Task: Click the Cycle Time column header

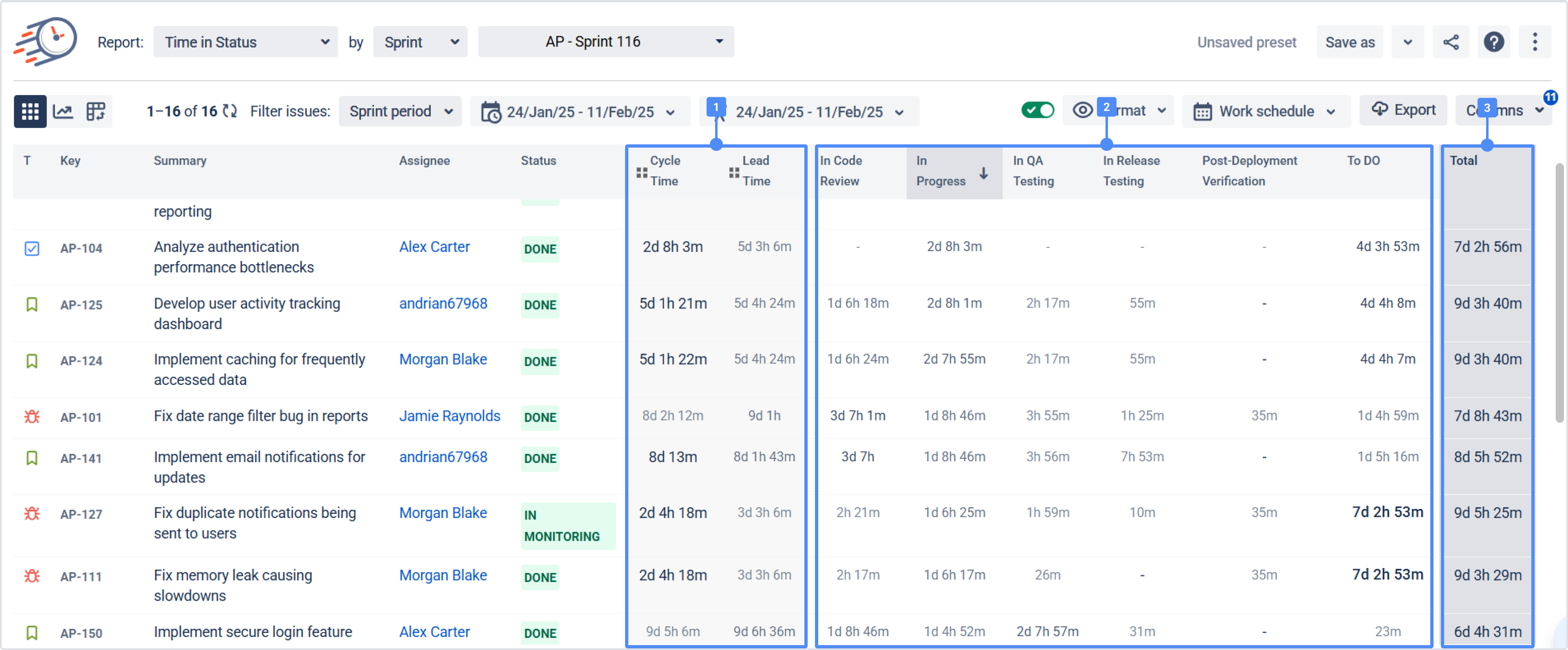Action: point(665,171)
